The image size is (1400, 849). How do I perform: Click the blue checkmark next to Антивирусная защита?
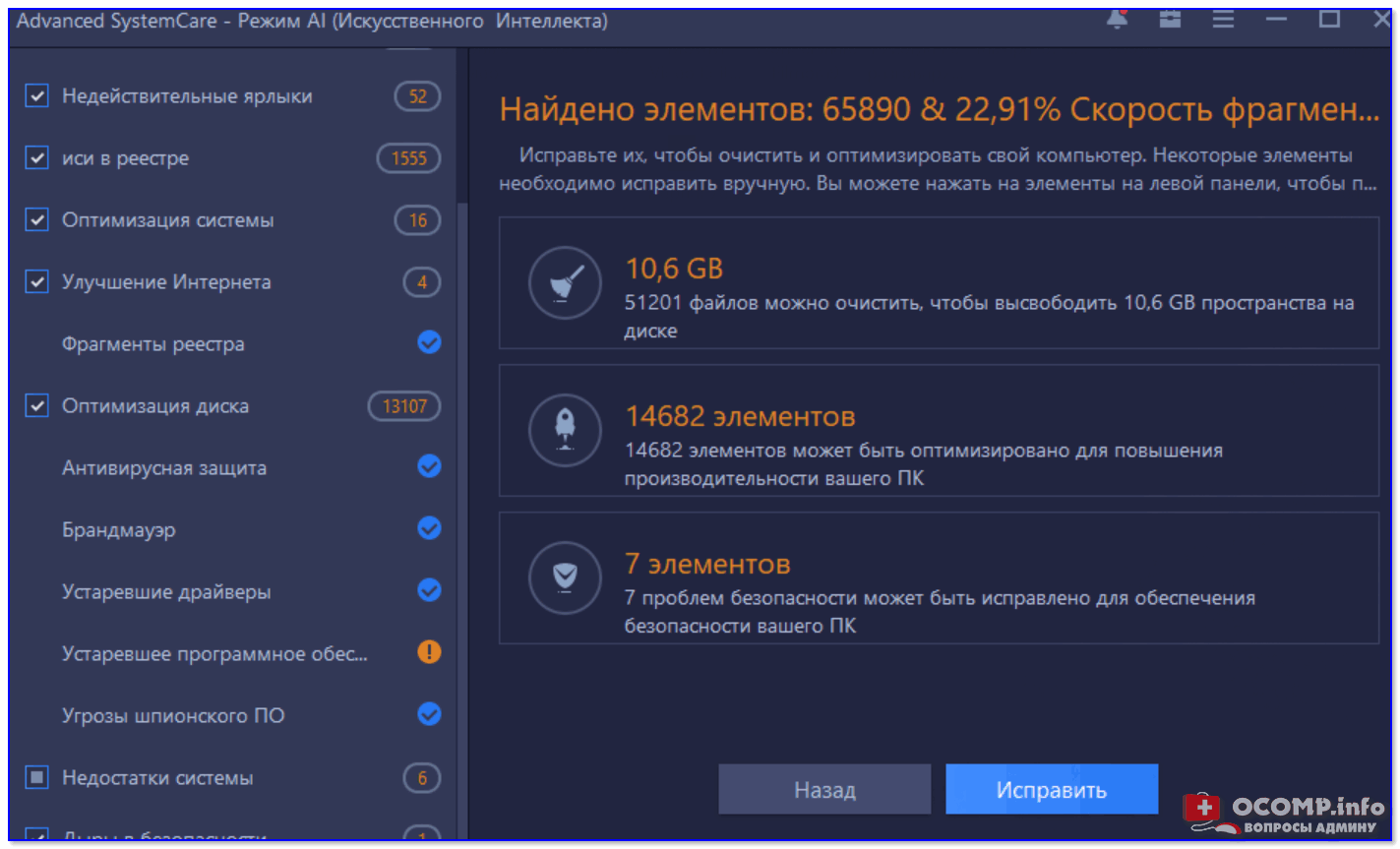[429, 466]
